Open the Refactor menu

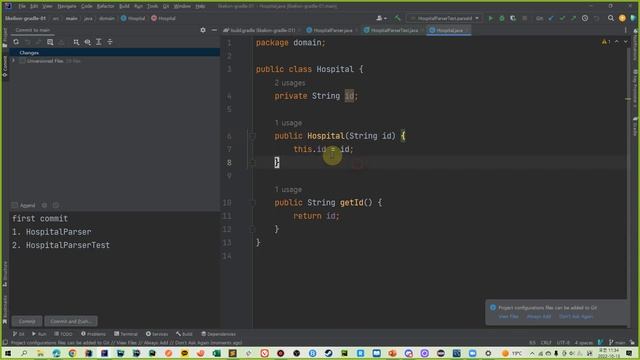tap(105, 7)
